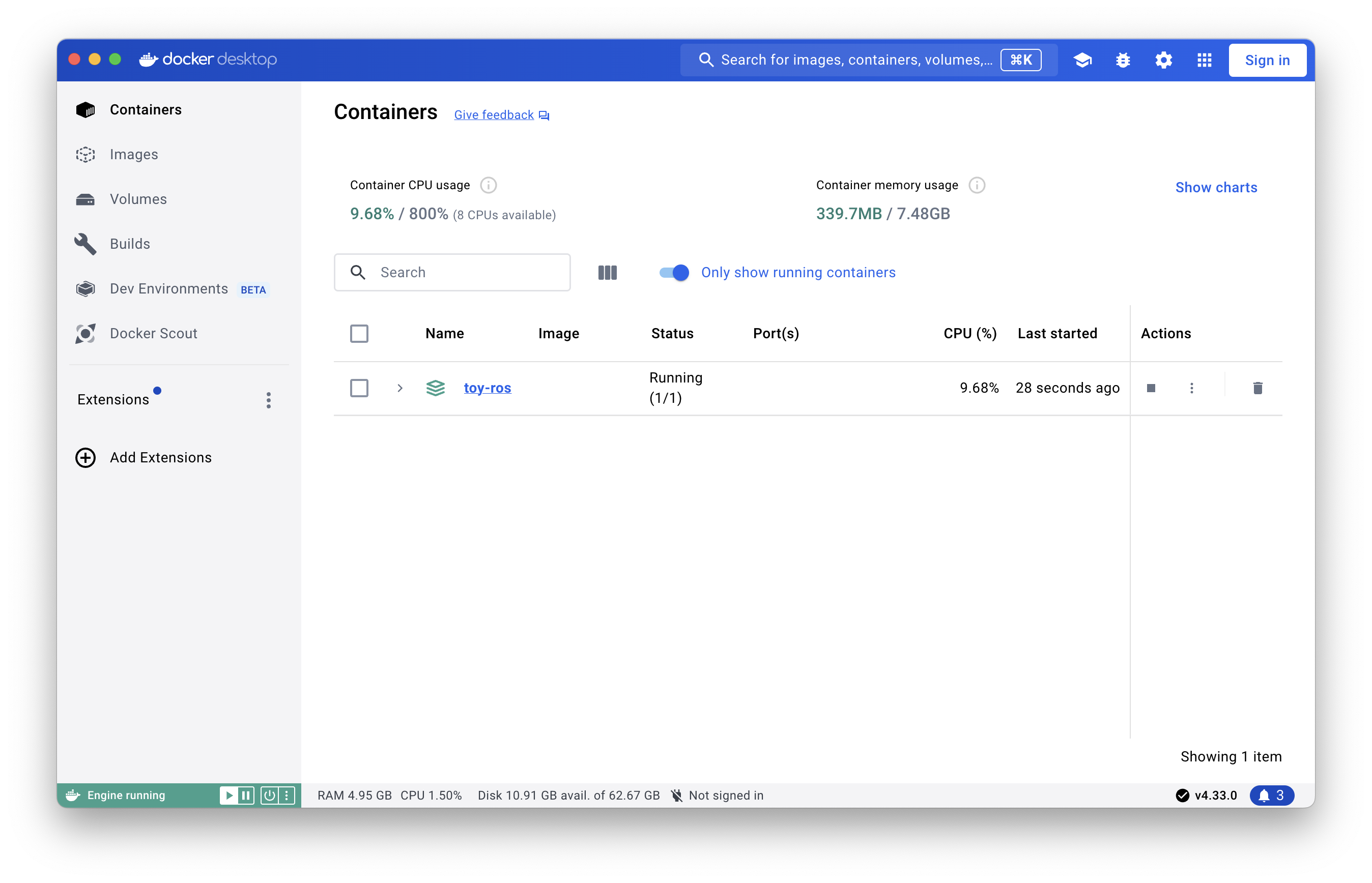
Task: Stop the toy-ros container
Action: pos(1151,388)
